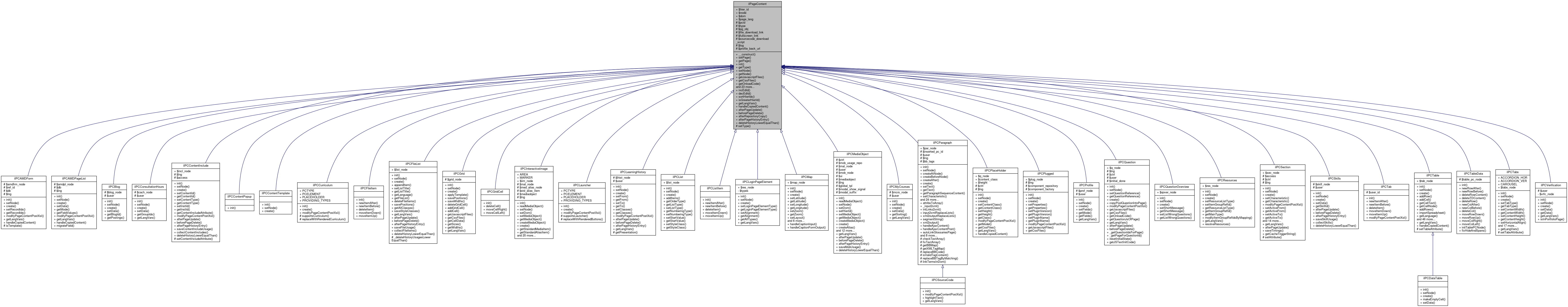The width and height of the screenshot is (1568, 307).
Task: Open the ilPCDataTable subclass node
Action: 1433,291
